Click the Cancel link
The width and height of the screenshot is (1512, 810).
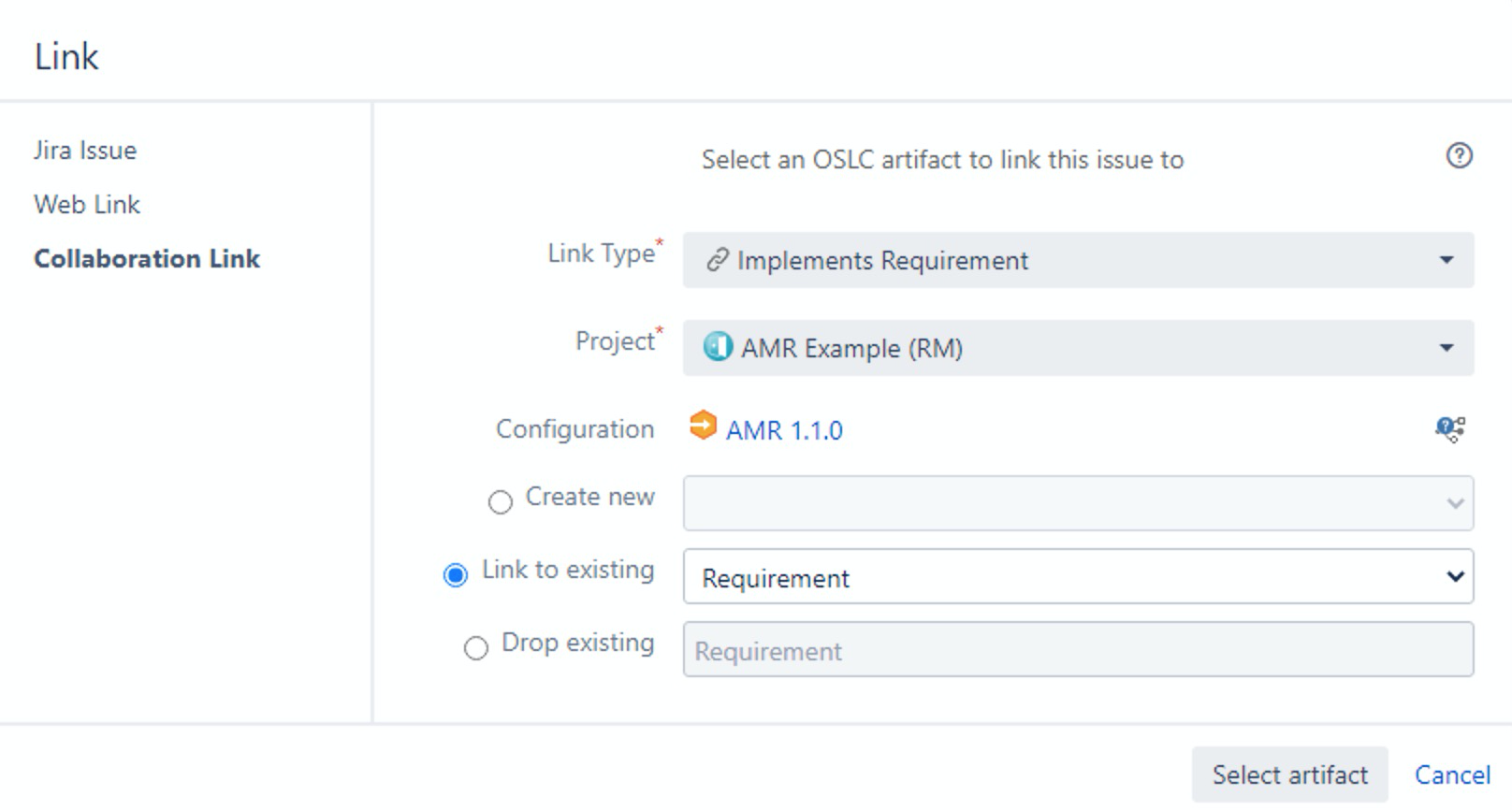click(x=1452, y=774)
